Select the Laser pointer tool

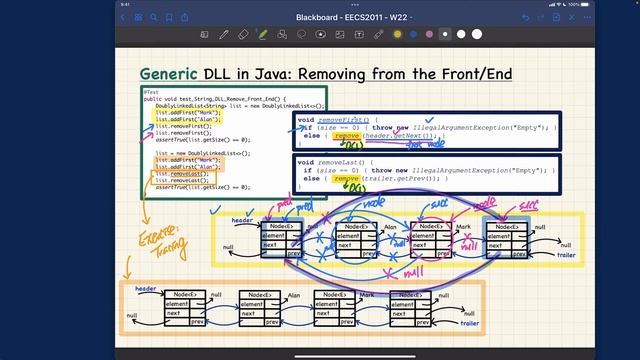point(378,35)
